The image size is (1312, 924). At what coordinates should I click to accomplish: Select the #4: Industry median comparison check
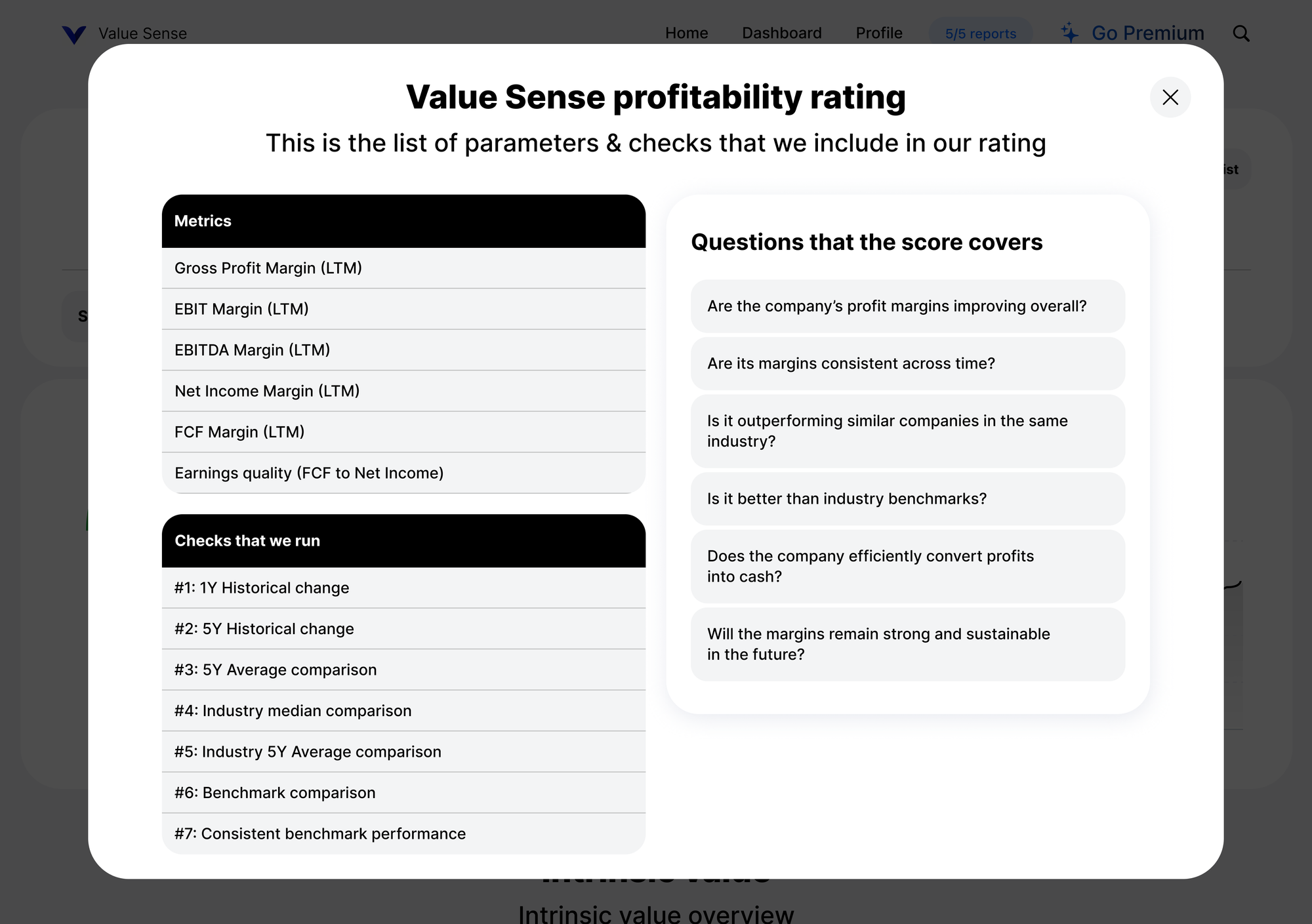click(x=403, y=710)
